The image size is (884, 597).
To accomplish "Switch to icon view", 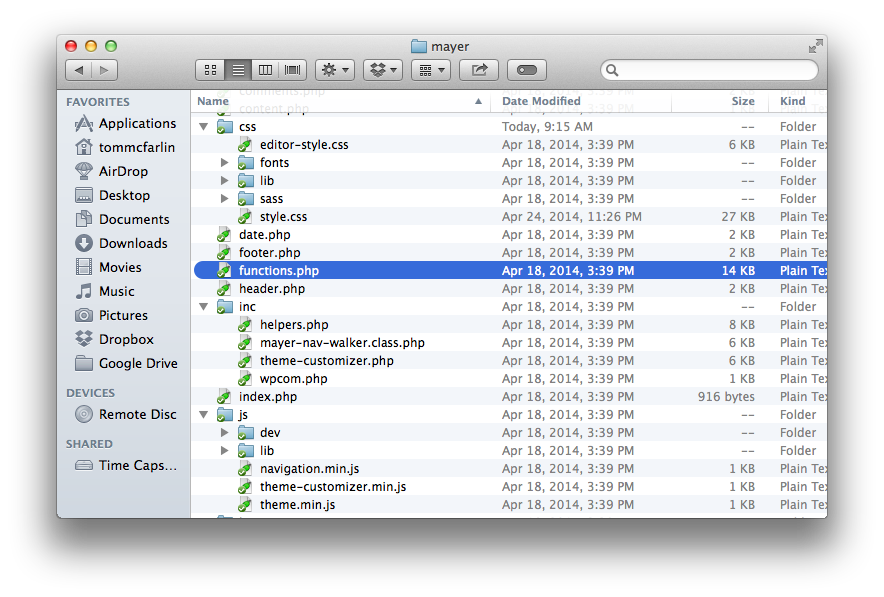I will 210,70.
